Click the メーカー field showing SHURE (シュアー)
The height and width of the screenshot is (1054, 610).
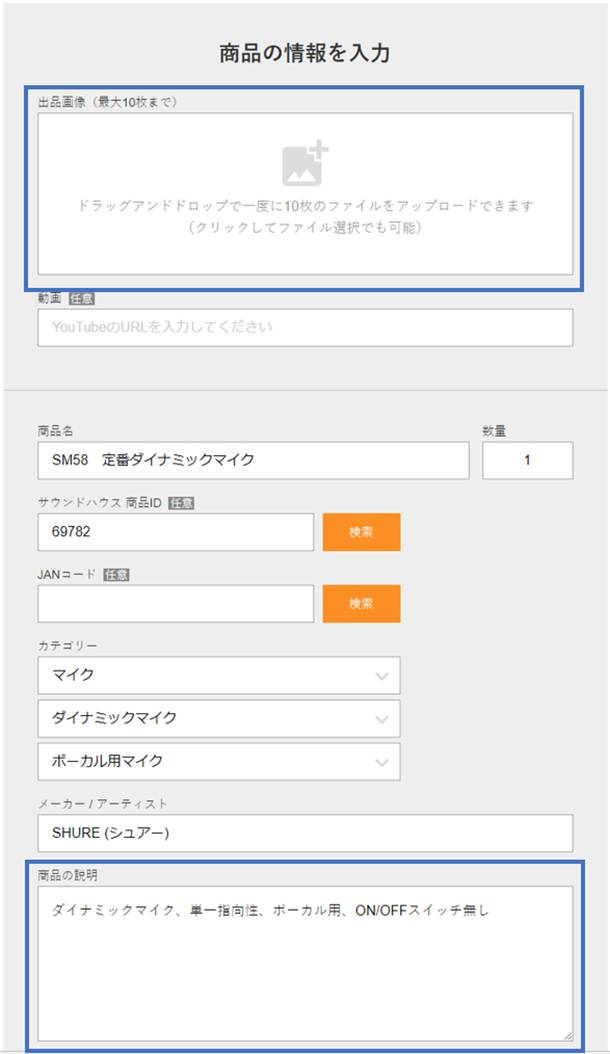(305, 833)
